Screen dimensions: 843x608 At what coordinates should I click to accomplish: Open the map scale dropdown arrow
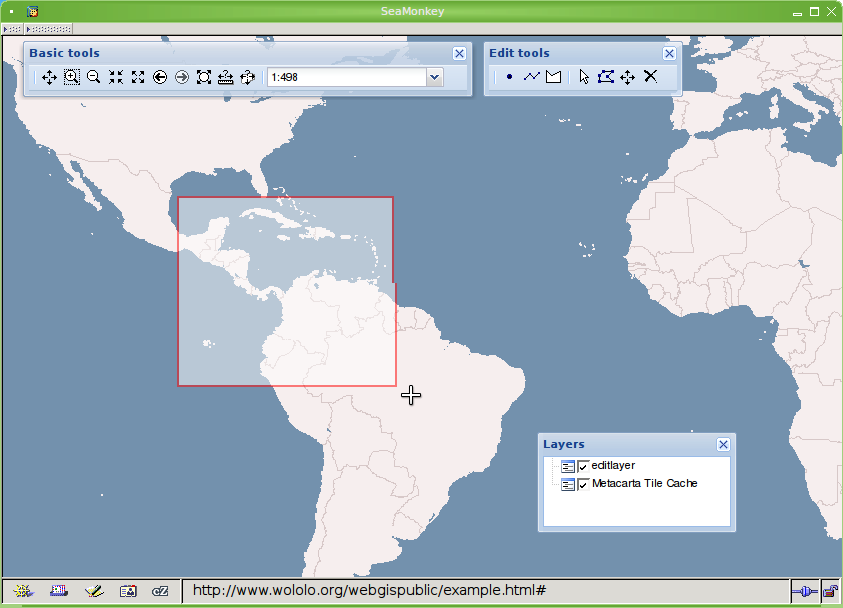434,77
